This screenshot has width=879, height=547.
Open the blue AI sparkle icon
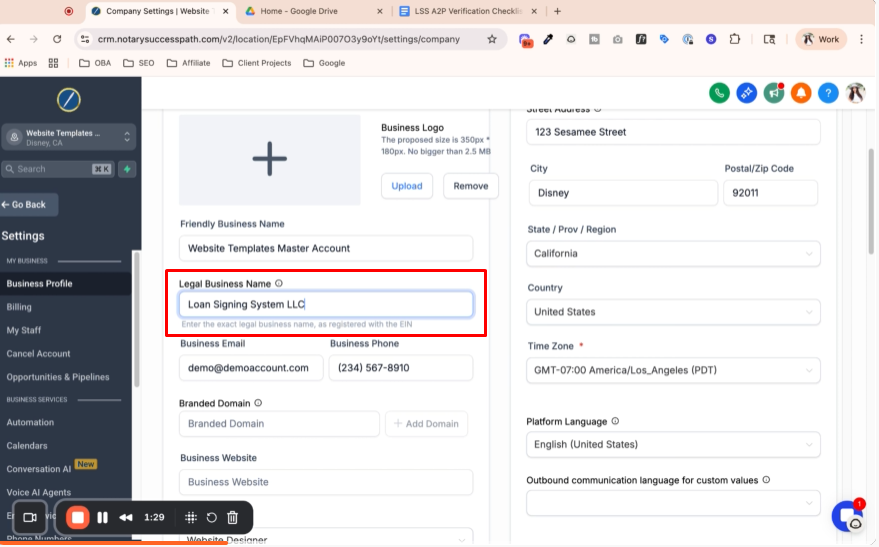(x=747, y=92)
